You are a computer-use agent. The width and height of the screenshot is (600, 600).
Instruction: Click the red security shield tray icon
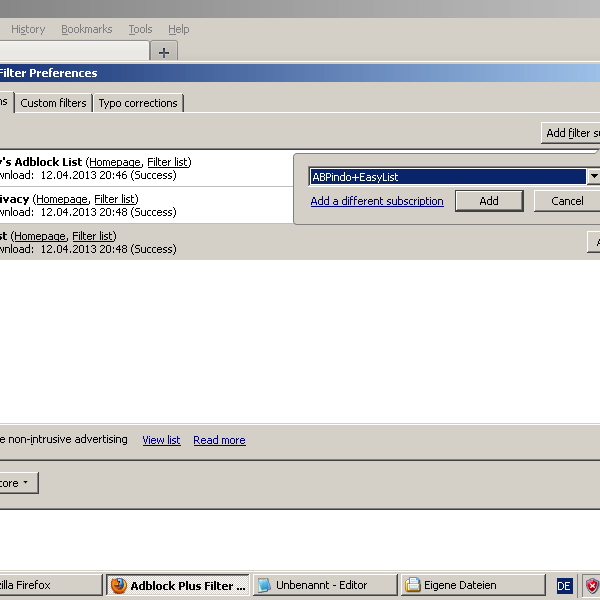[x=592, y=585]
